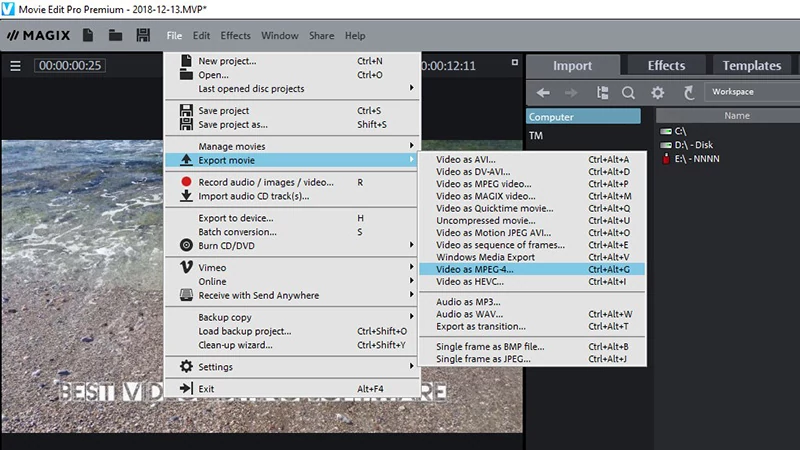Open the File menu
This screenshot has height=450, width=800.
click(174, 36)
